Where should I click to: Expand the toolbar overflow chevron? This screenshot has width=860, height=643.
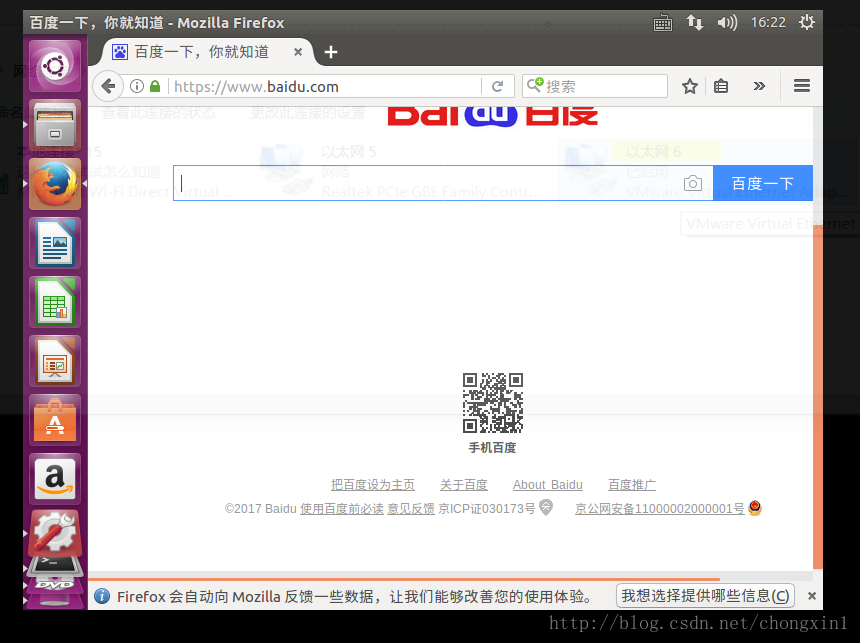[759, 86]
